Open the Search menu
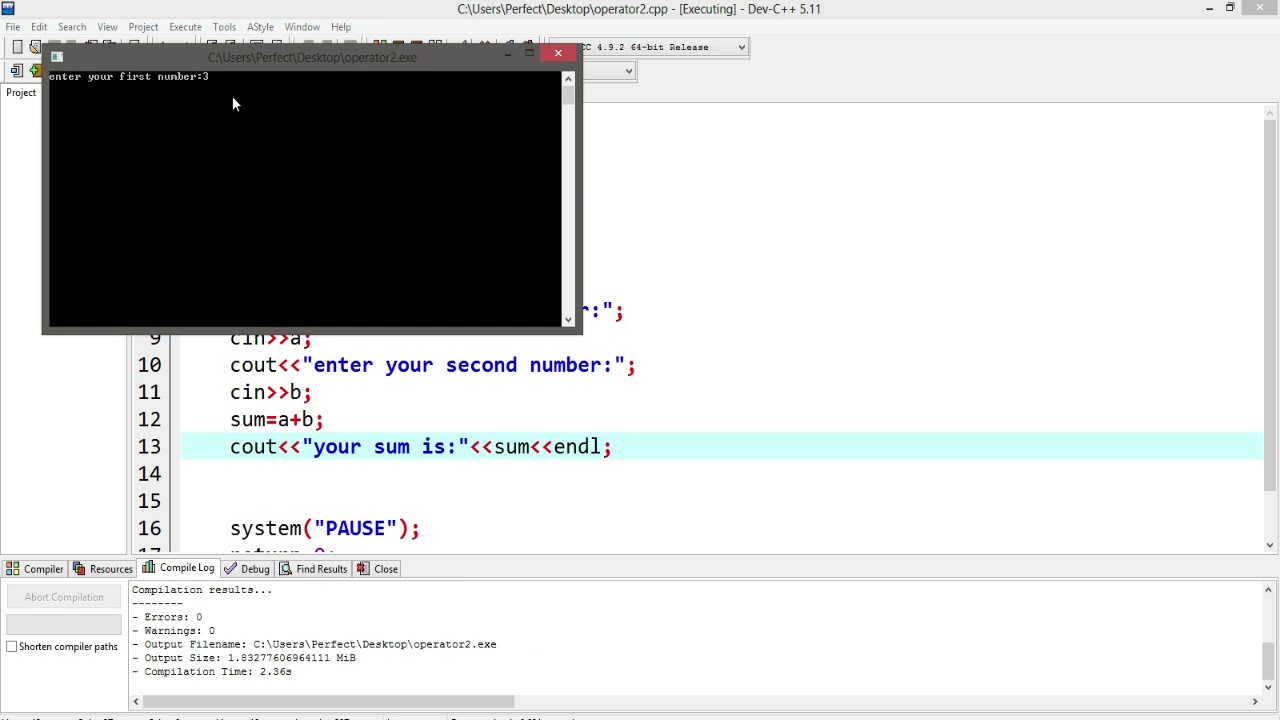Screen dimensions: 1280x720 point(72,27)
